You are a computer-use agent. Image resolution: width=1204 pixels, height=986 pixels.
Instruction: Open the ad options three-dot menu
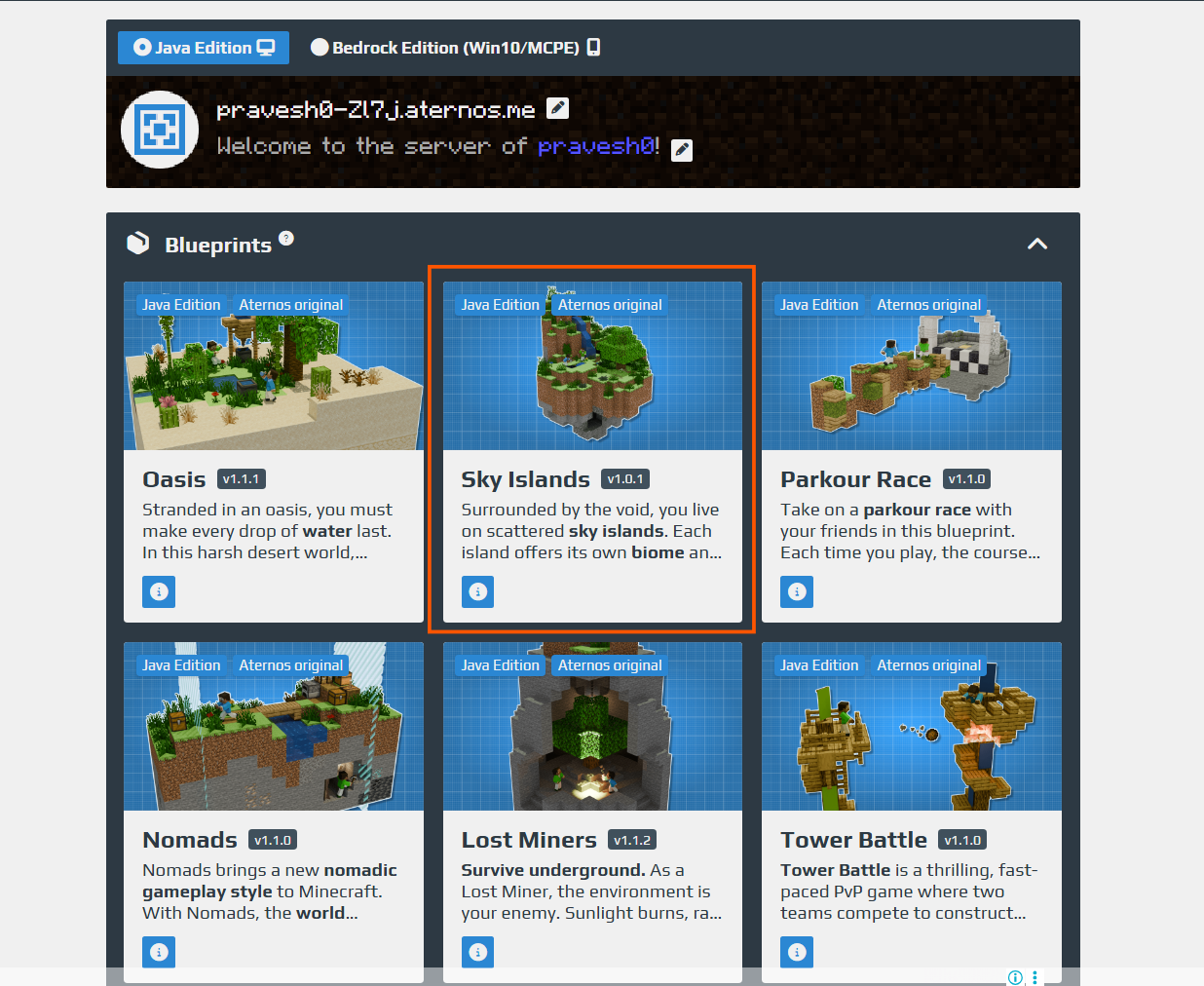[1035, 977]
